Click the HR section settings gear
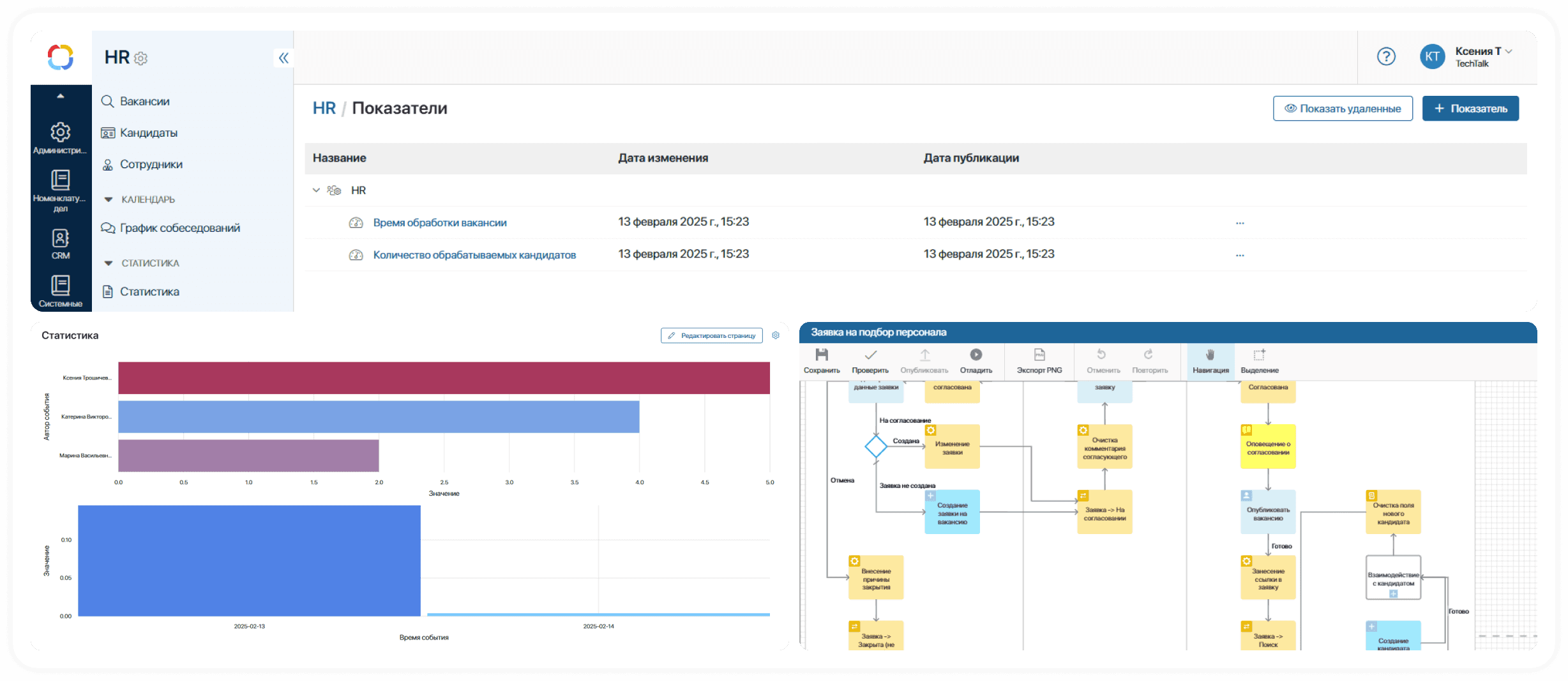The image size is (1568, 681). [x=141, y=59]
